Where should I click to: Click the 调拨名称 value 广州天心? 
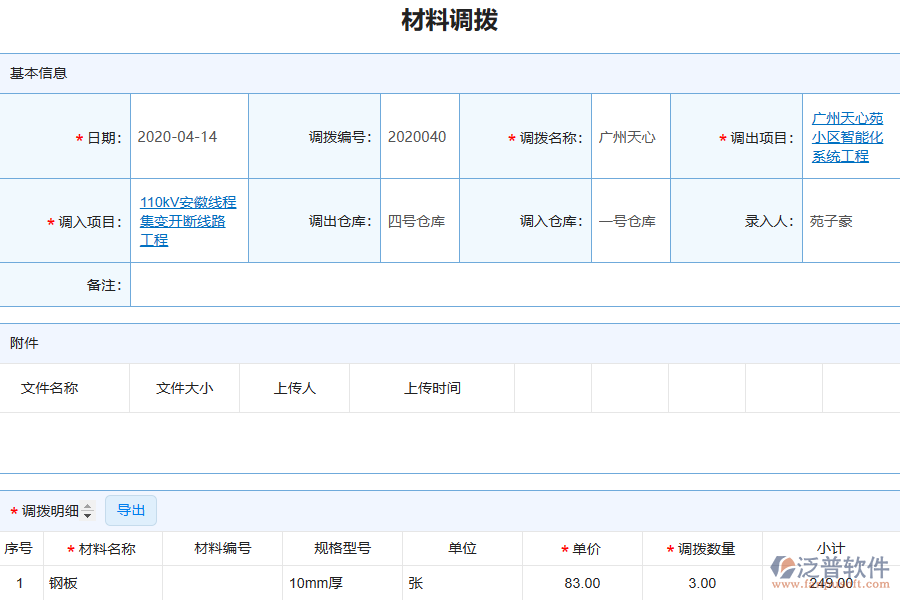629,136
